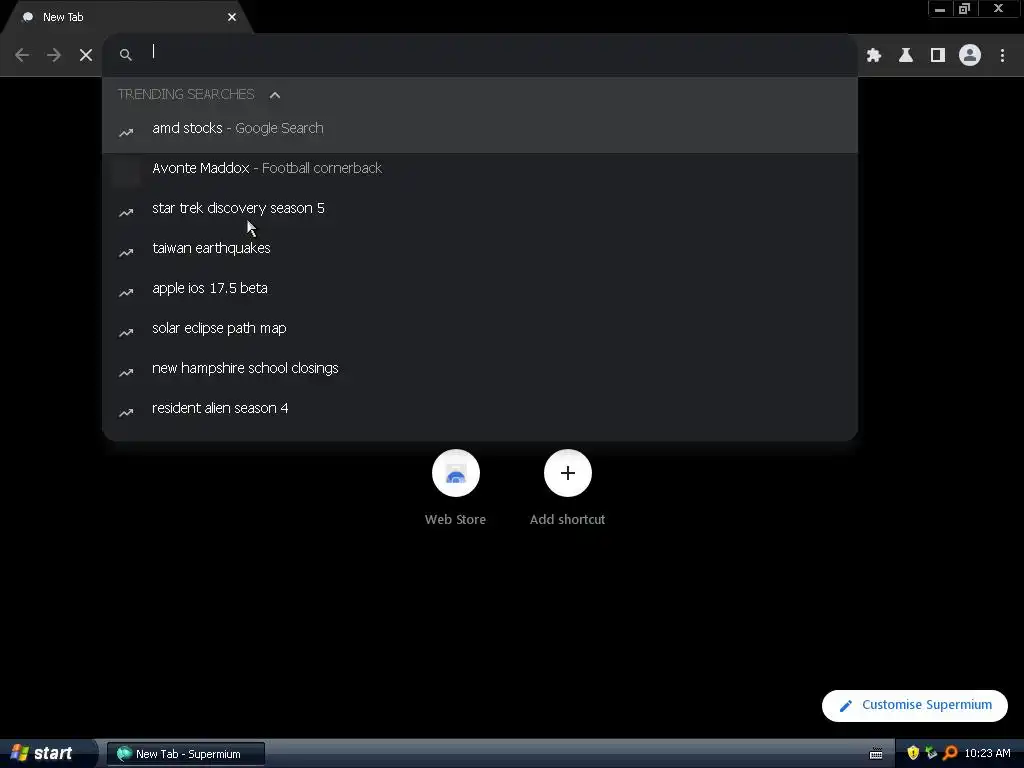Open the three-dot browser menu

click(x=1002, y=55)
